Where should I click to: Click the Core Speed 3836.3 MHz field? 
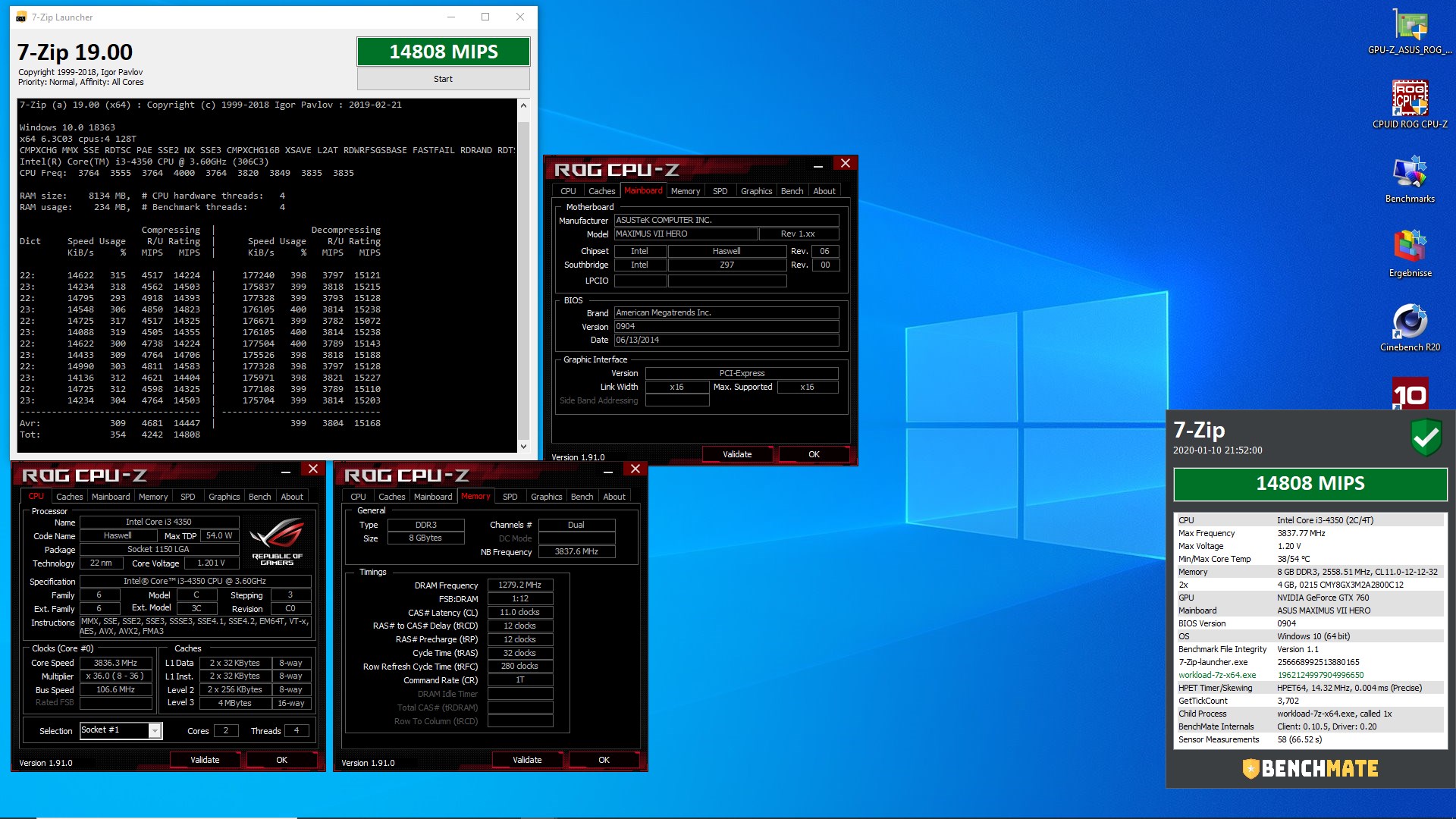click(x=115, y=663)
